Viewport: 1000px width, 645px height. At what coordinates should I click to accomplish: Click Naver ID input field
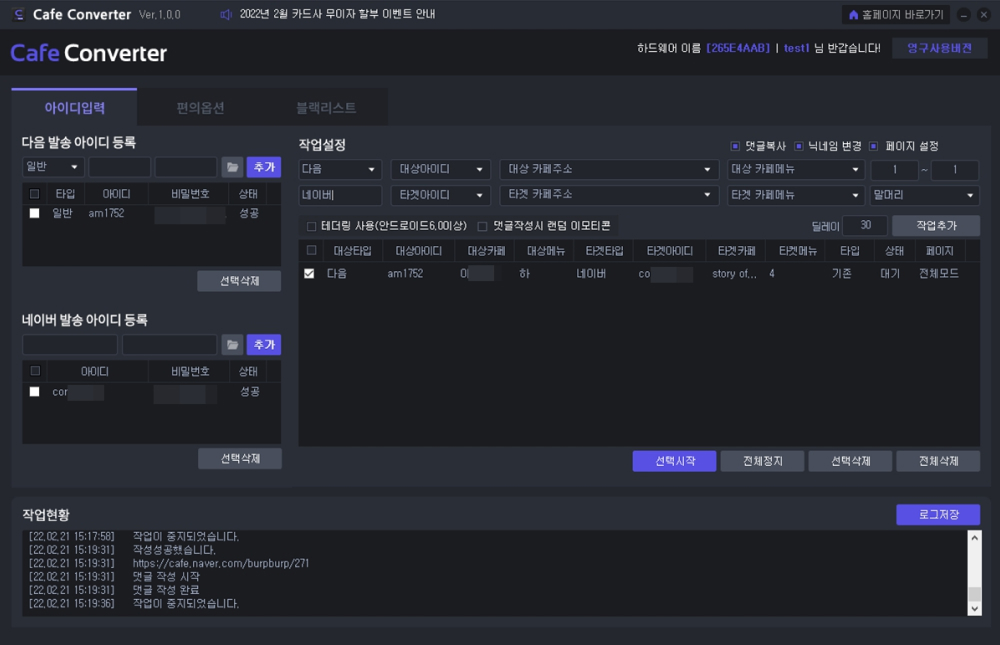pyautogui.click(x=70, y=345)
